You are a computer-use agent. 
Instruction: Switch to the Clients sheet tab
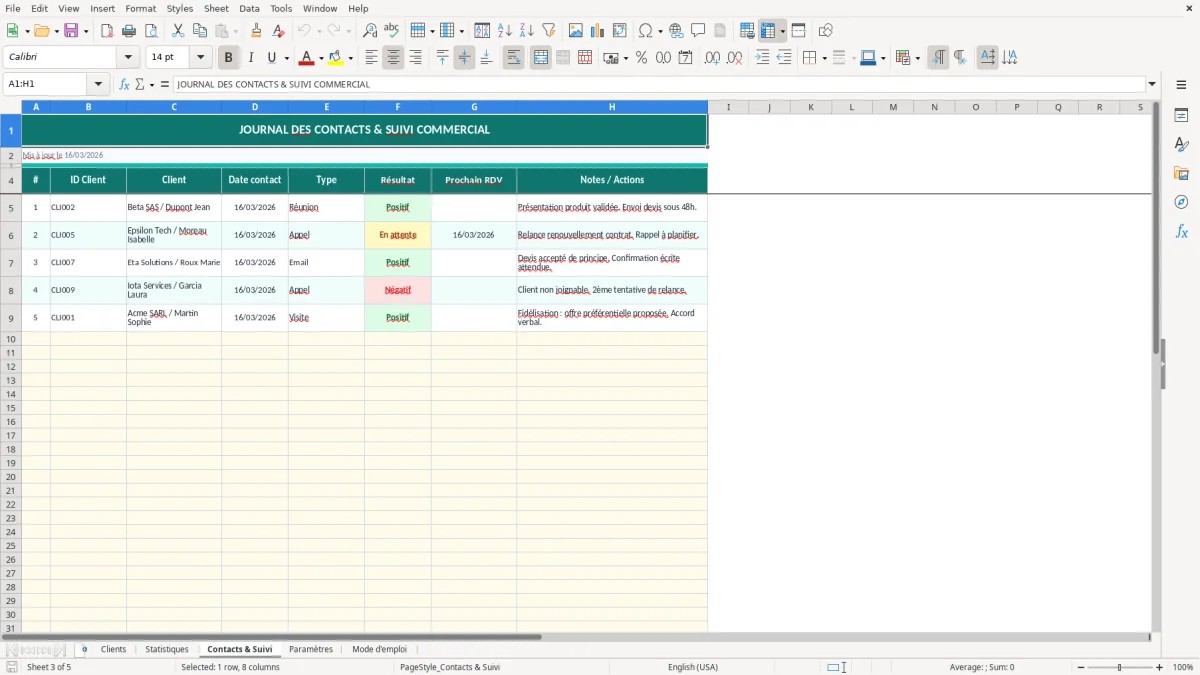point(113,650)
